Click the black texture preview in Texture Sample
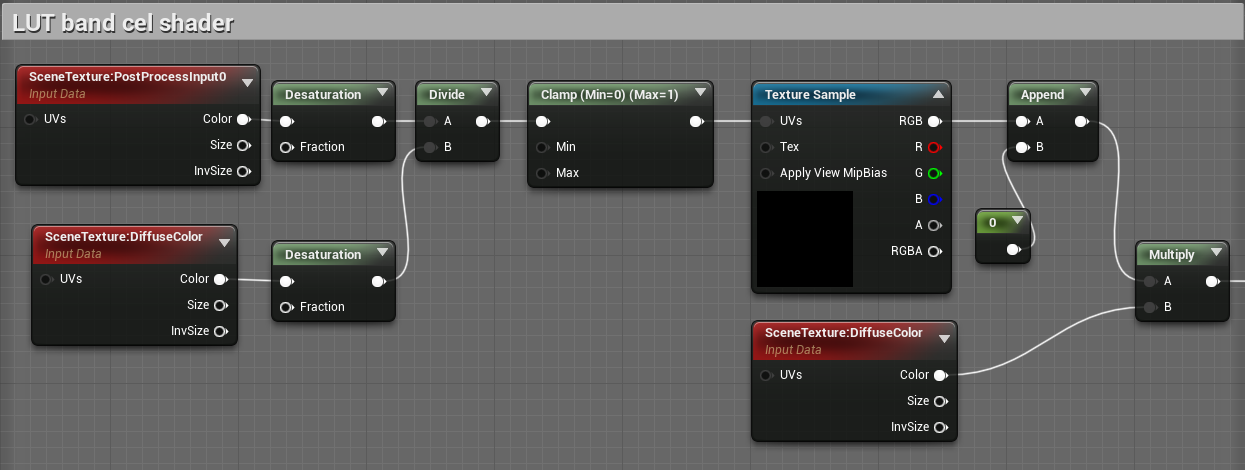 click(805, 239)
